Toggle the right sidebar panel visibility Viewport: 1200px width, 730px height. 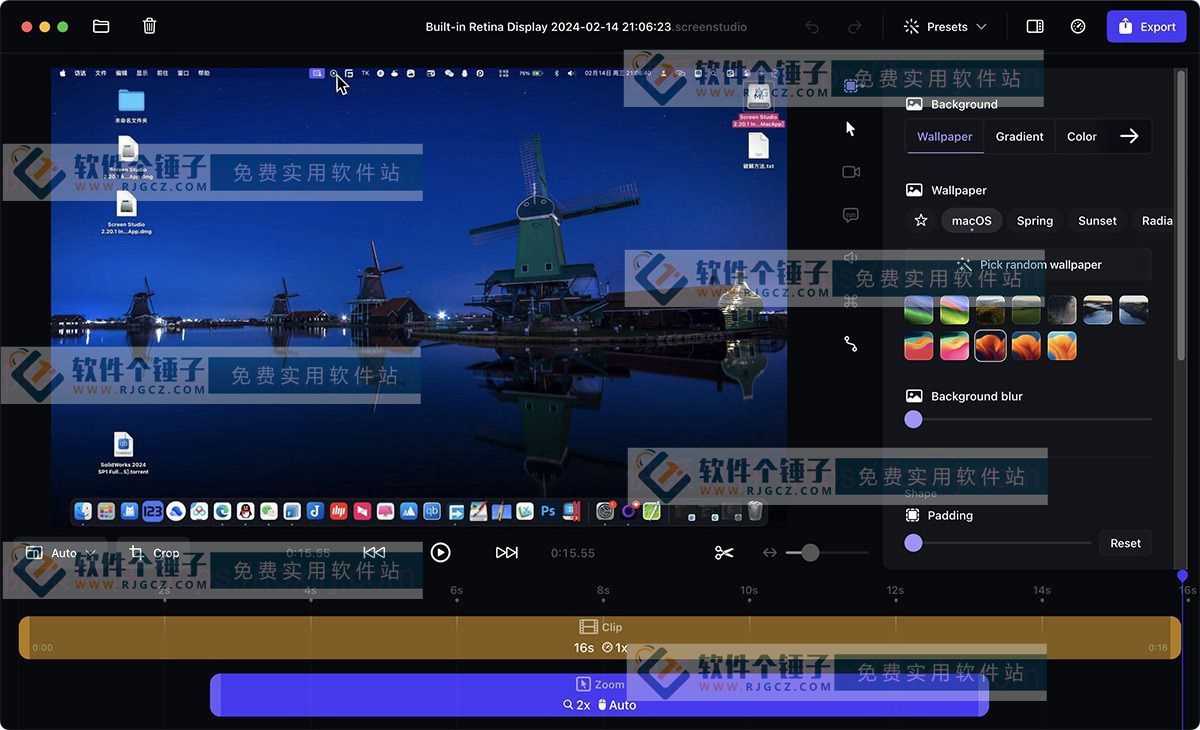coord(1035,27)
